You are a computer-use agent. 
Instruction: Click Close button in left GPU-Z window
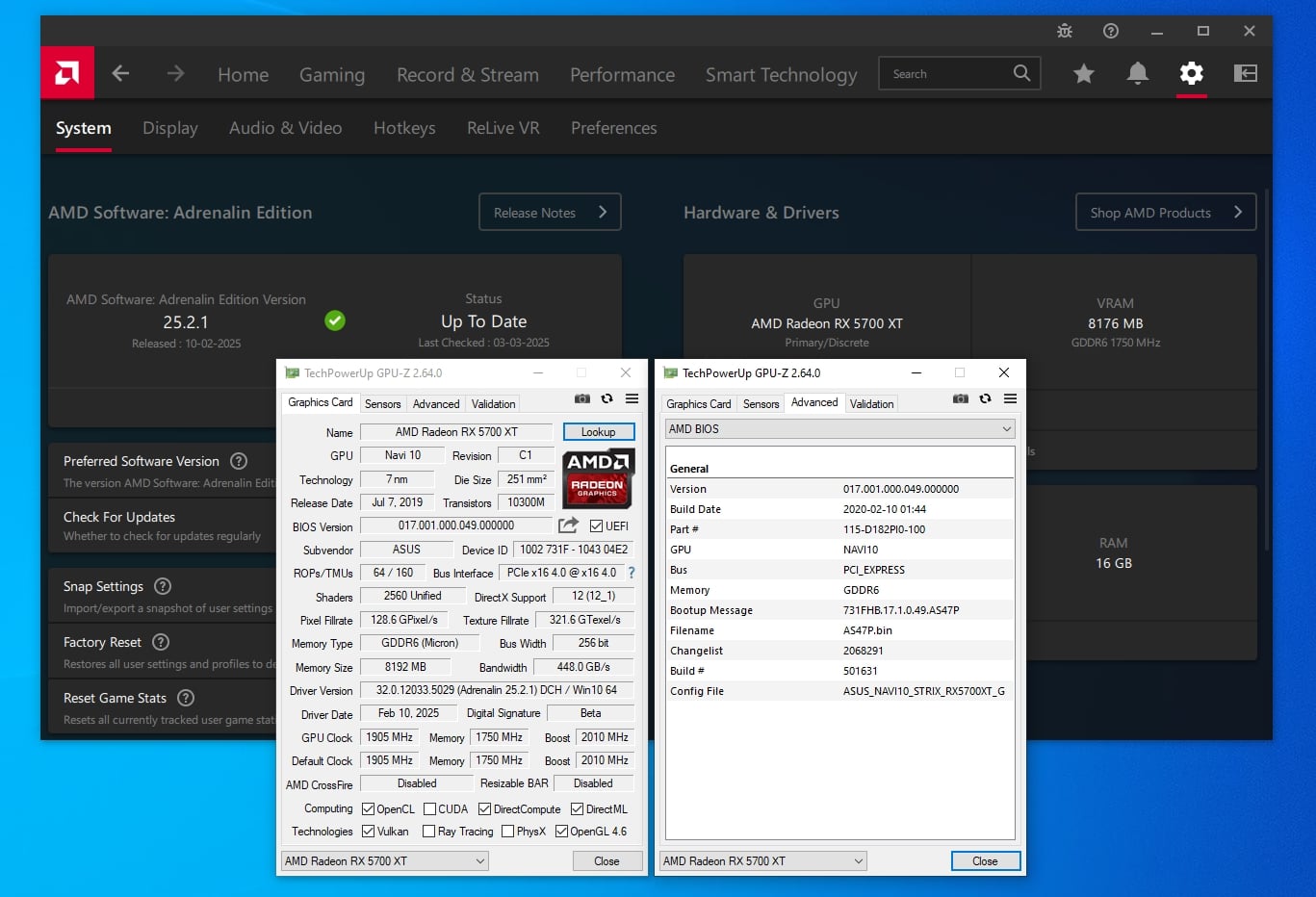(x=606, y=861)
